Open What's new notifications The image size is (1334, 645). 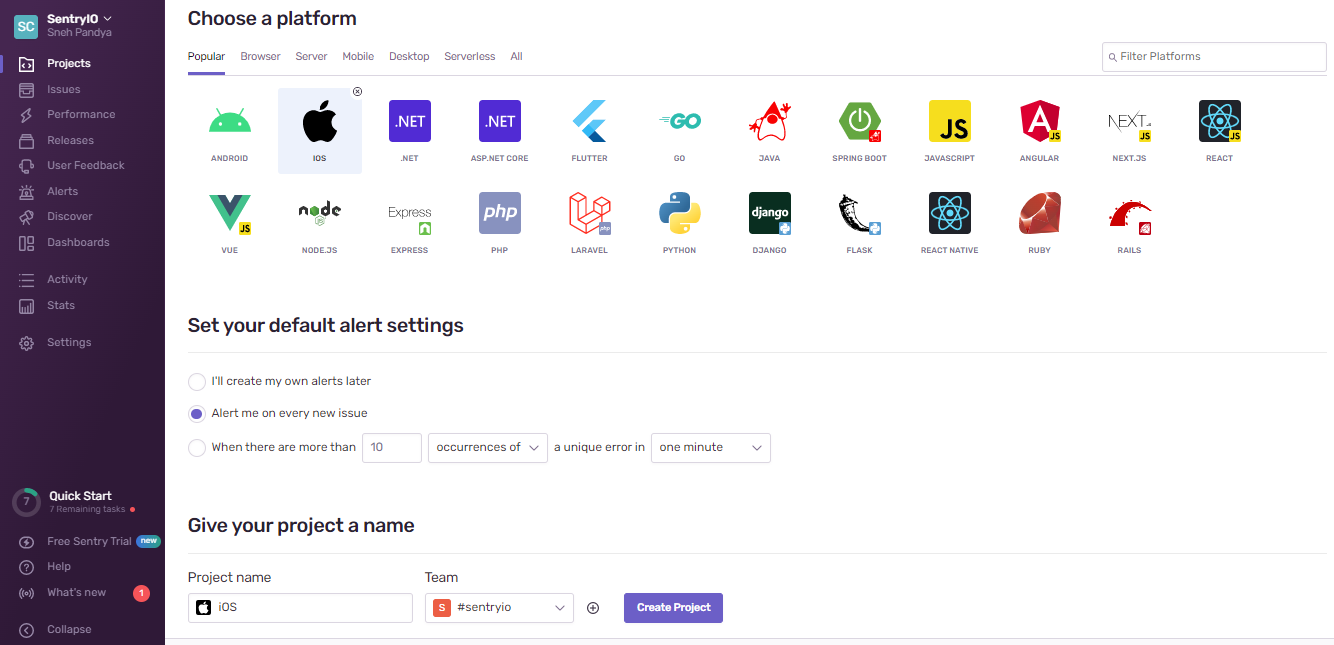pyautogui.click(x=76, y=593)
